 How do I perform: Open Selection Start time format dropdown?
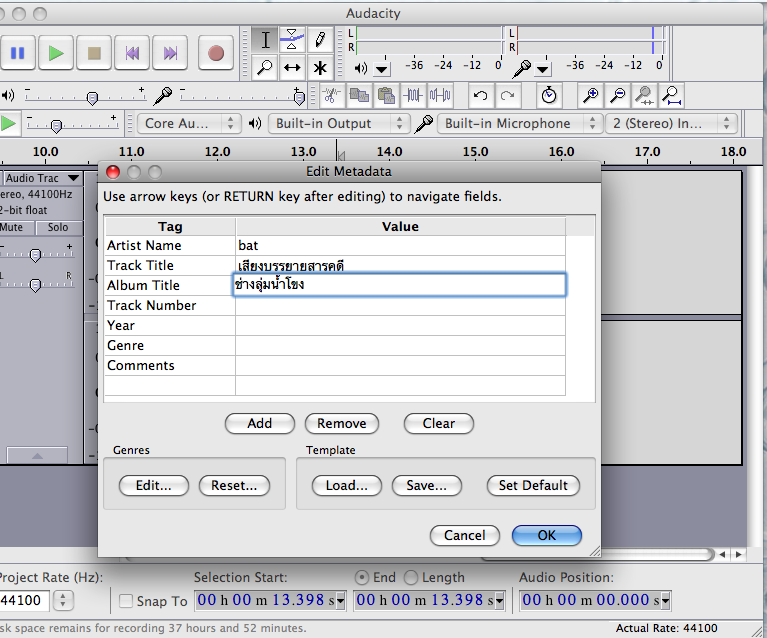340,601
